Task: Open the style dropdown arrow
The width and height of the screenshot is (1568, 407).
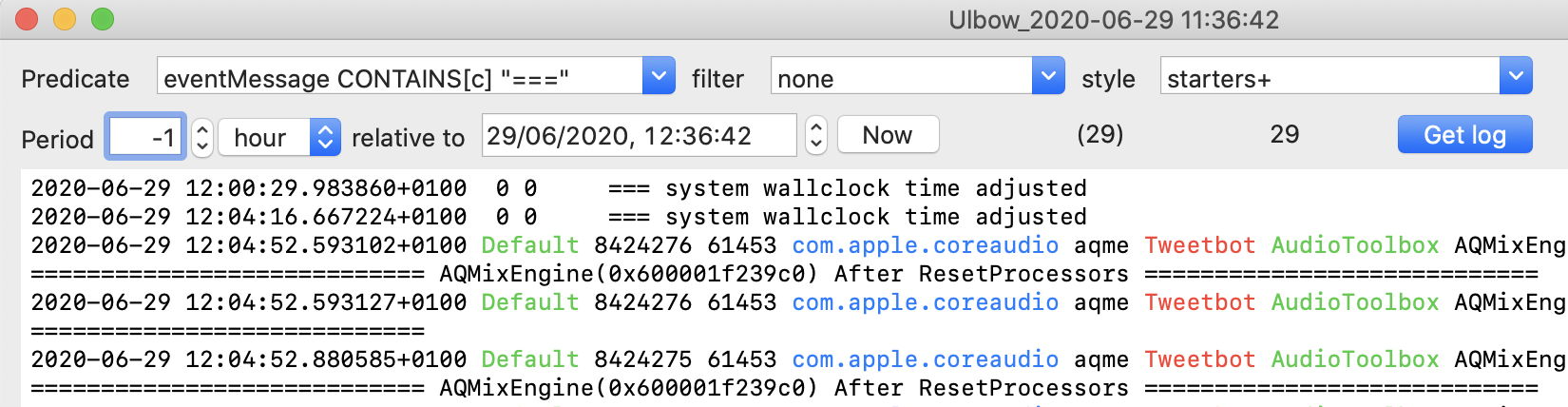Action: [x=1515, y=76]
